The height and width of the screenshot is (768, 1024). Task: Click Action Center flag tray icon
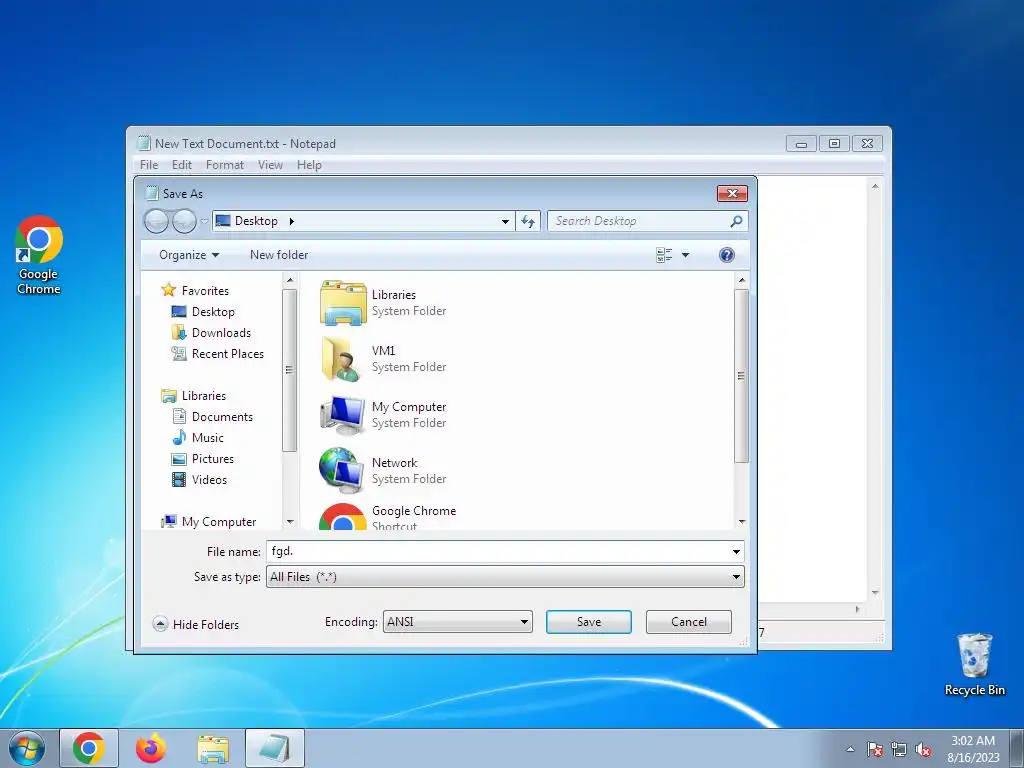(875, 749)
